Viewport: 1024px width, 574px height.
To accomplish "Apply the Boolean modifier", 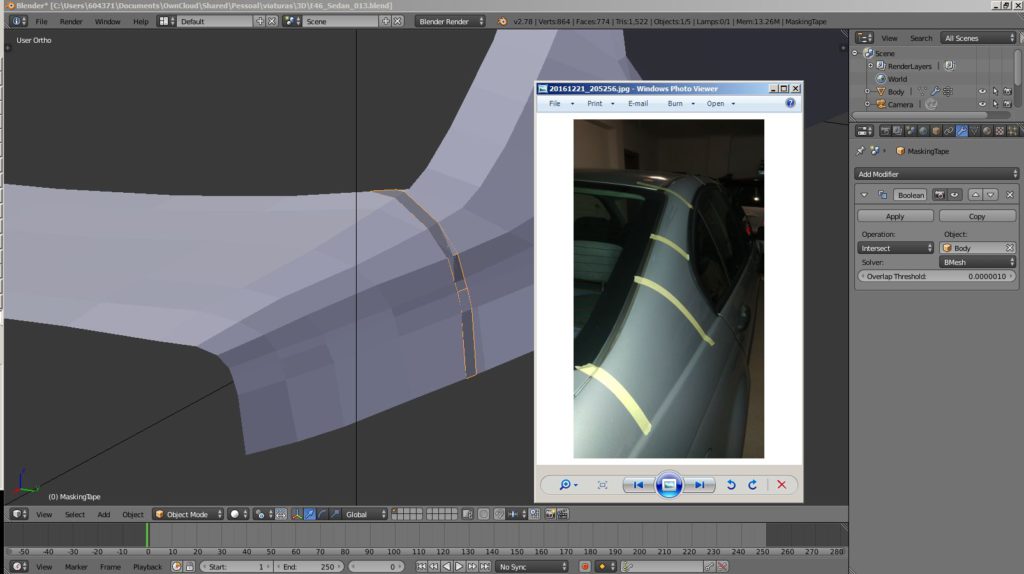I will 895,216.
